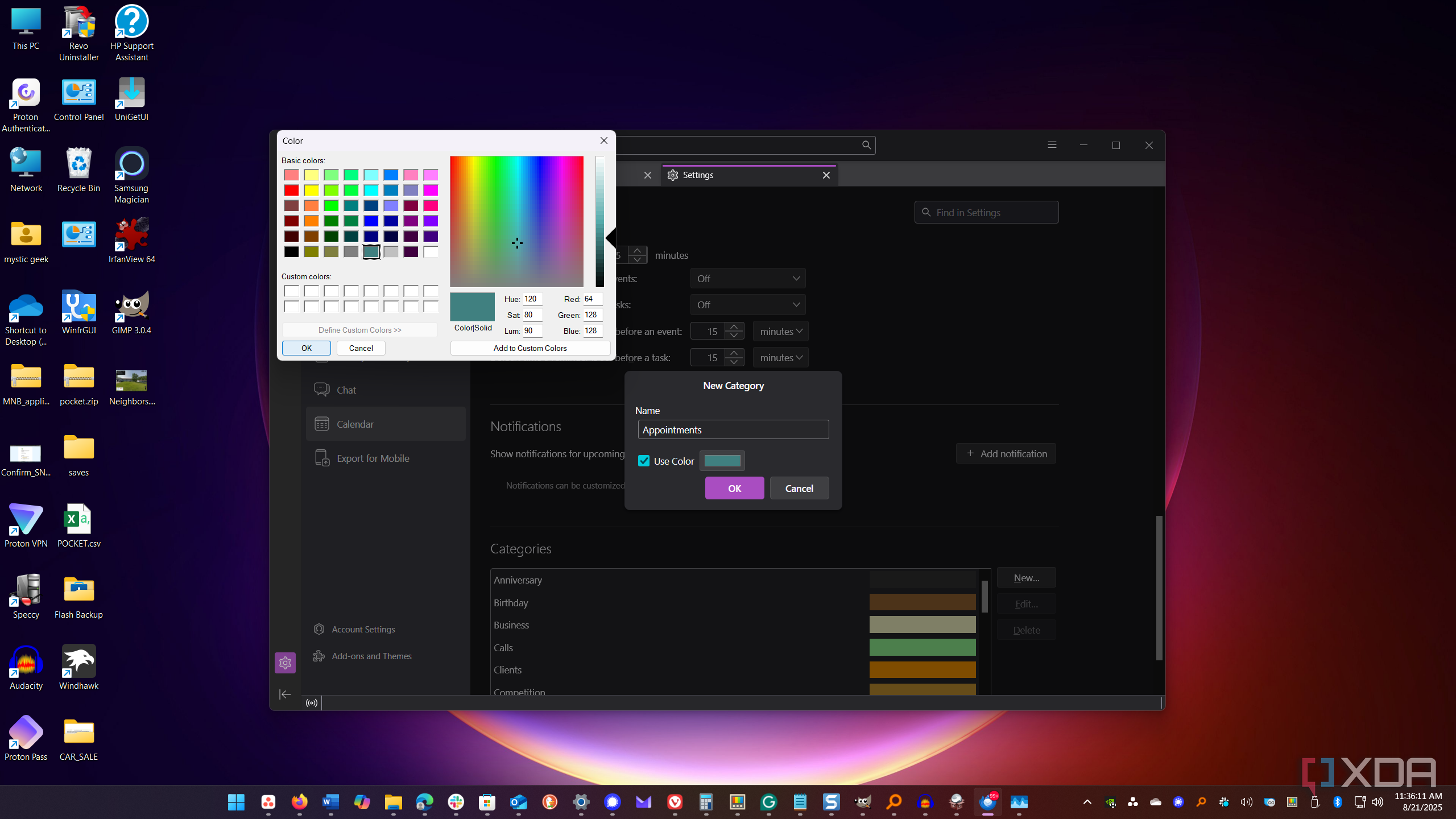Open Proton VPN desktop icon
The height and width of the screenshot is (819, 1456).
(26, 526)
